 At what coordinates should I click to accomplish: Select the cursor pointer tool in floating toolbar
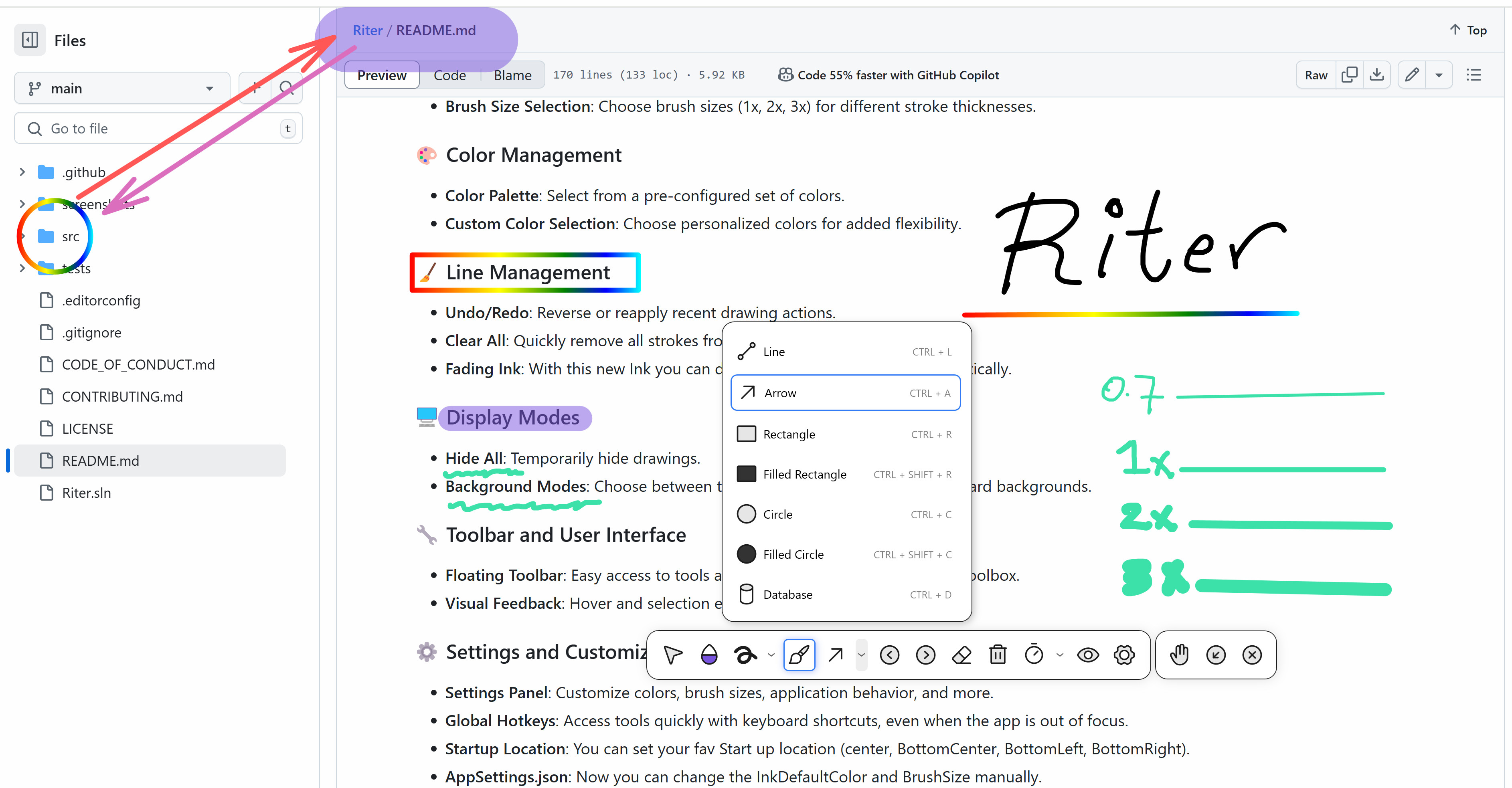[673, 655]
